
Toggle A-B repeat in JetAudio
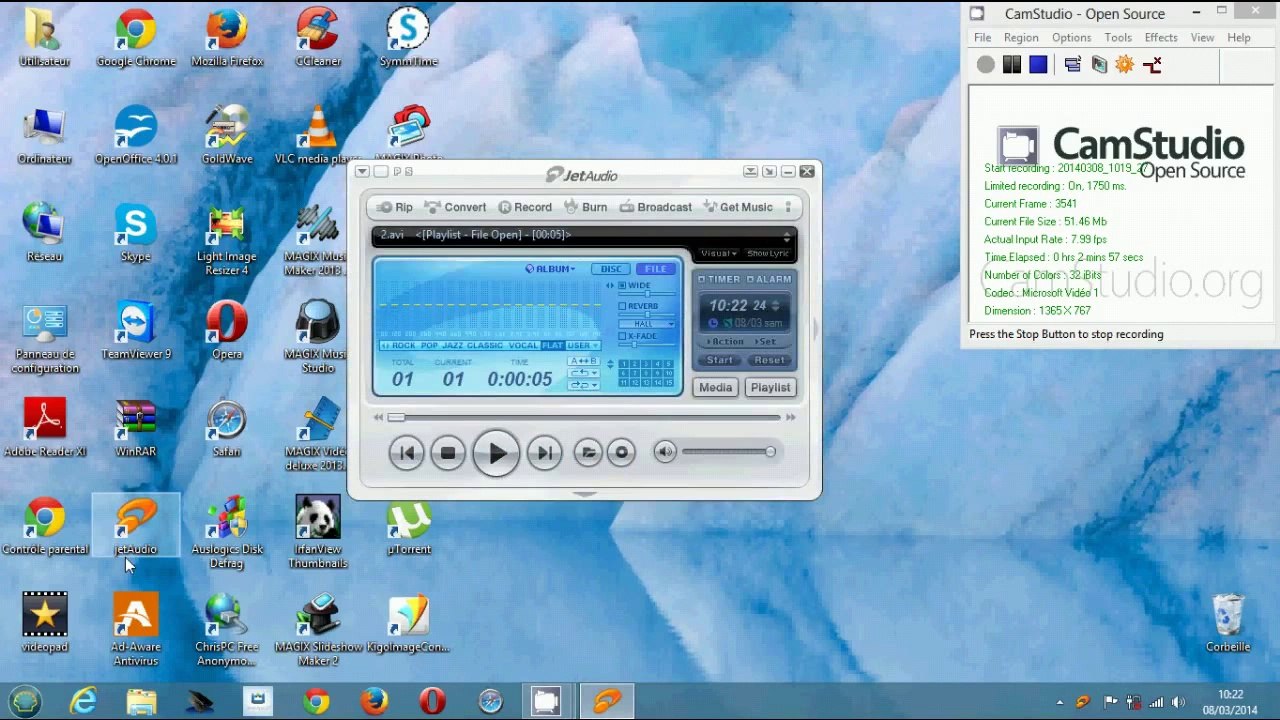pos(582,361)
